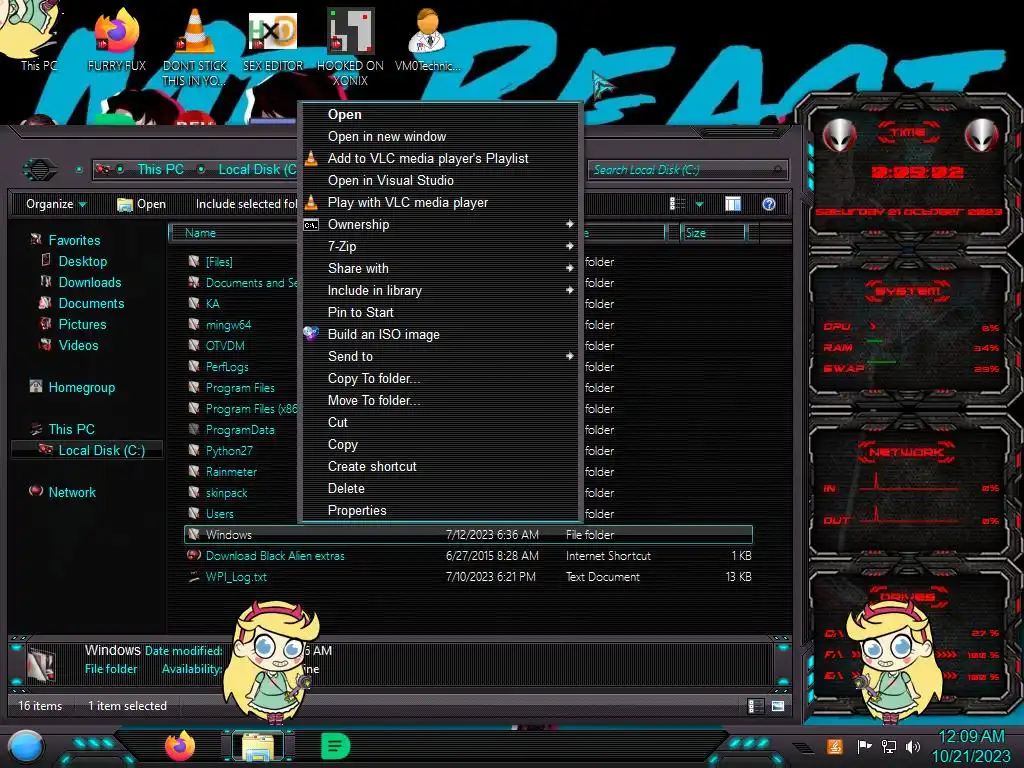Expand the 7-Zip submenu
Image resolution: width=1024 pixels, height=768 pixels.
[x=440, y=246]
